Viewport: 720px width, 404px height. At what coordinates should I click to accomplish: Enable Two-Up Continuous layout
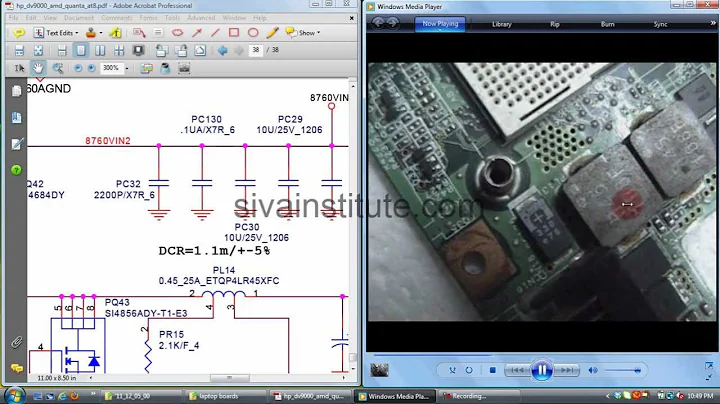pos(119,50)
